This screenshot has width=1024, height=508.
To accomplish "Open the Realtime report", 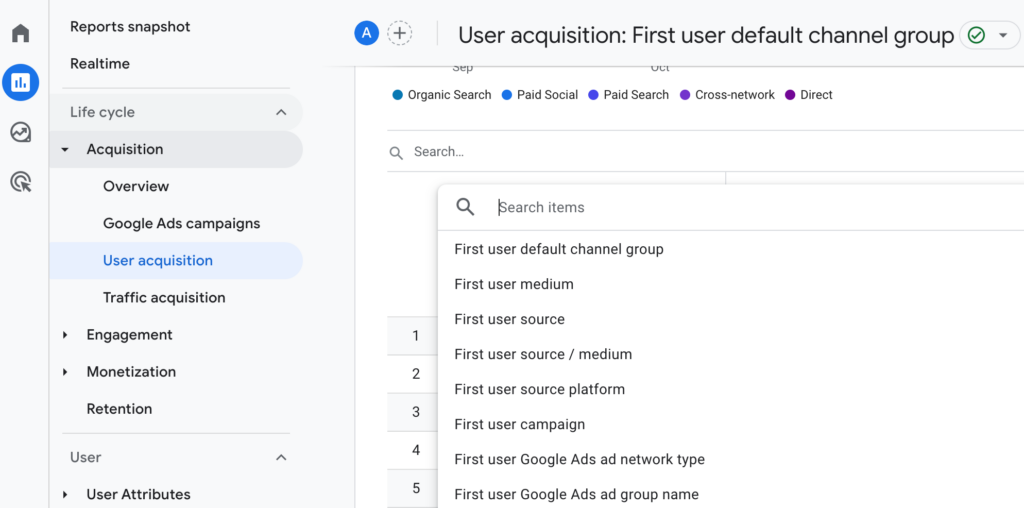I will point(100,64).
